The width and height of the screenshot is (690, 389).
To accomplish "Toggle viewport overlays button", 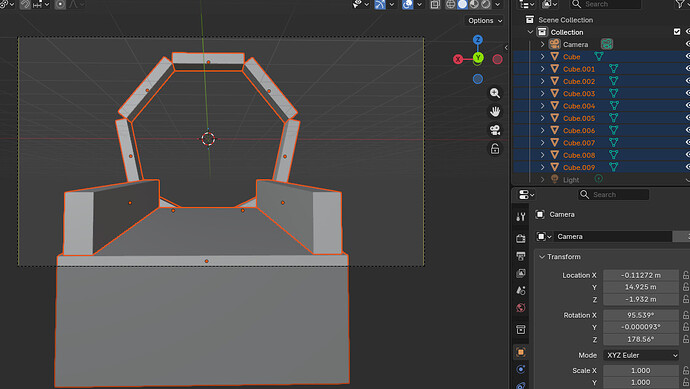I will pyautogui.click(x=407, y=4).
